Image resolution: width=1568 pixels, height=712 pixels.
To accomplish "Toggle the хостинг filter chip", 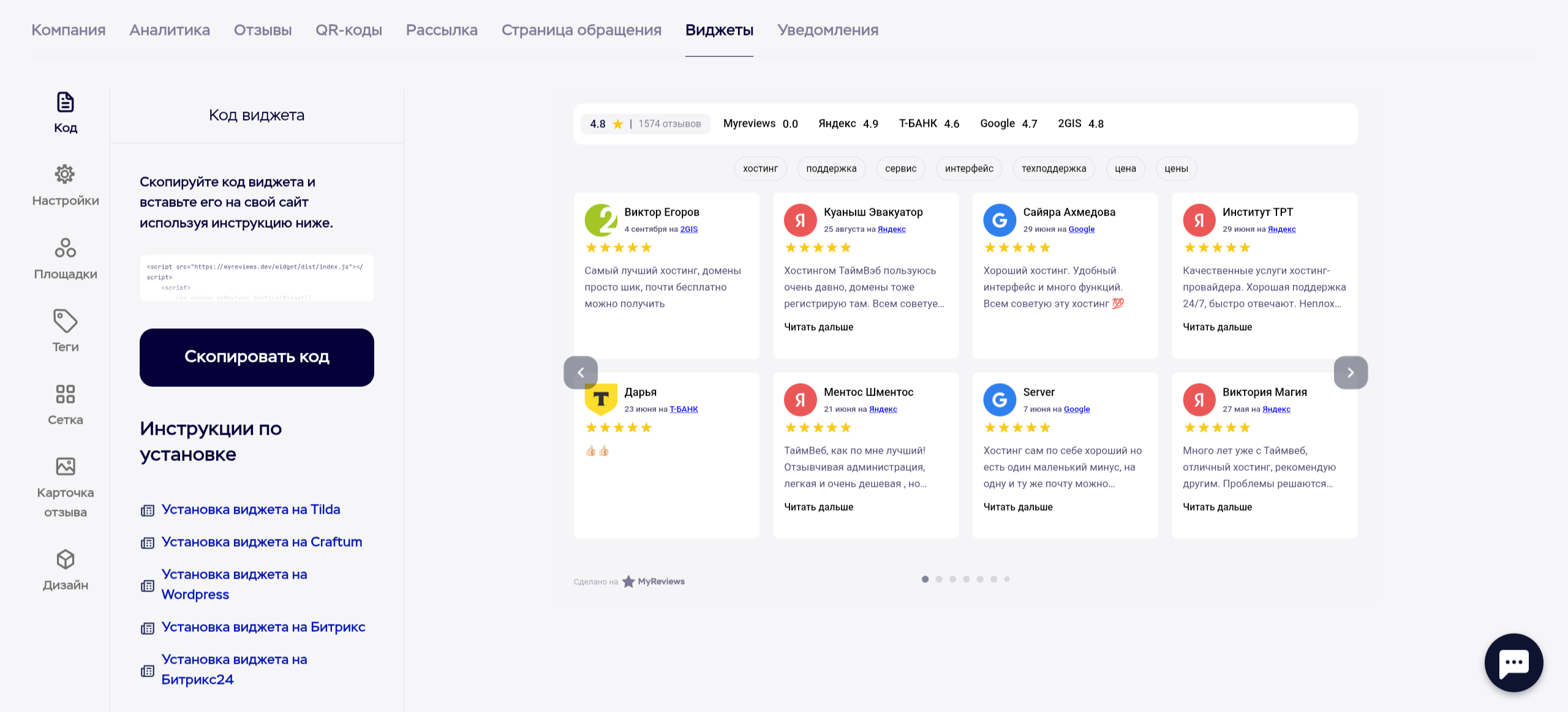I will [760, 168].
